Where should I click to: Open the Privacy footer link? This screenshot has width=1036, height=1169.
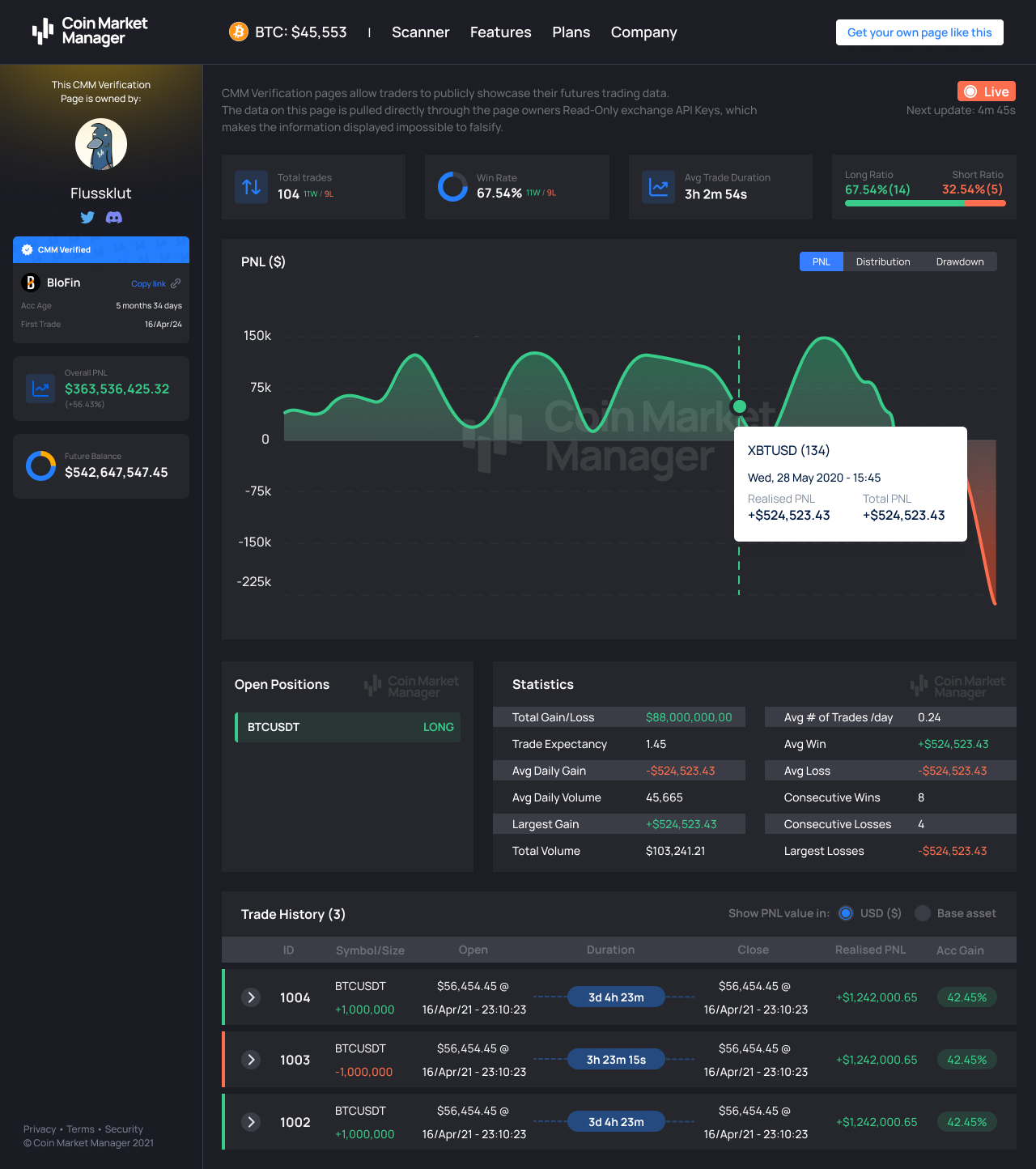40,1129
